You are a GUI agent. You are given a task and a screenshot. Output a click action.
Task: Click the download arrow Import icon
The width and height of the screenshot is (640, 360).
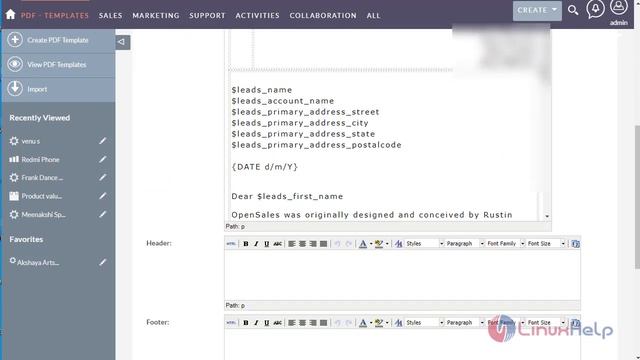[15, 89]
